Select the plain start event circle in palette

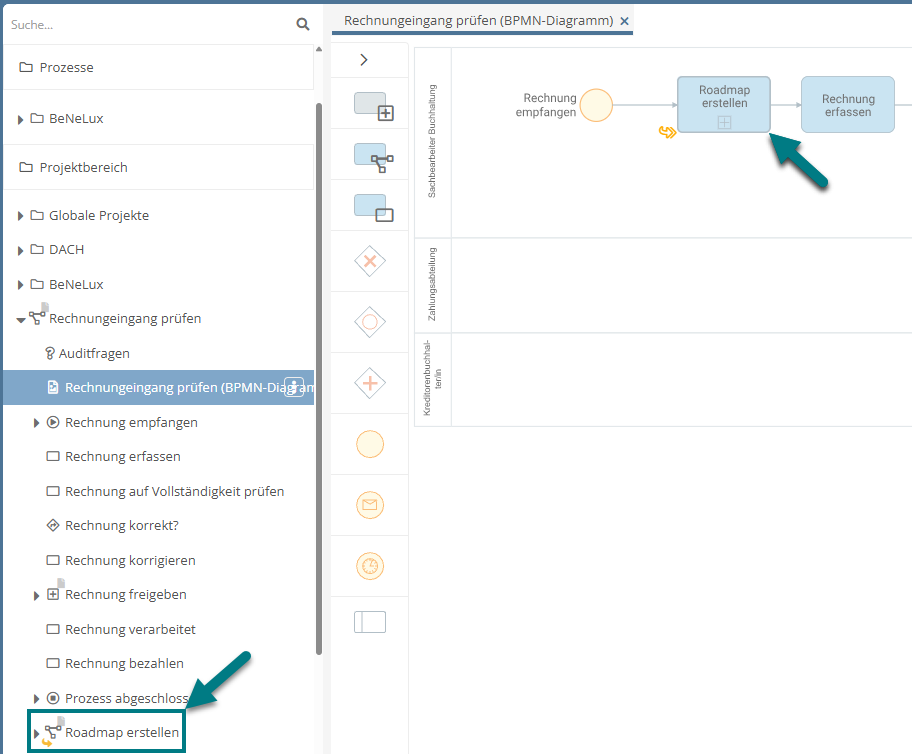(x=370, y=444)
